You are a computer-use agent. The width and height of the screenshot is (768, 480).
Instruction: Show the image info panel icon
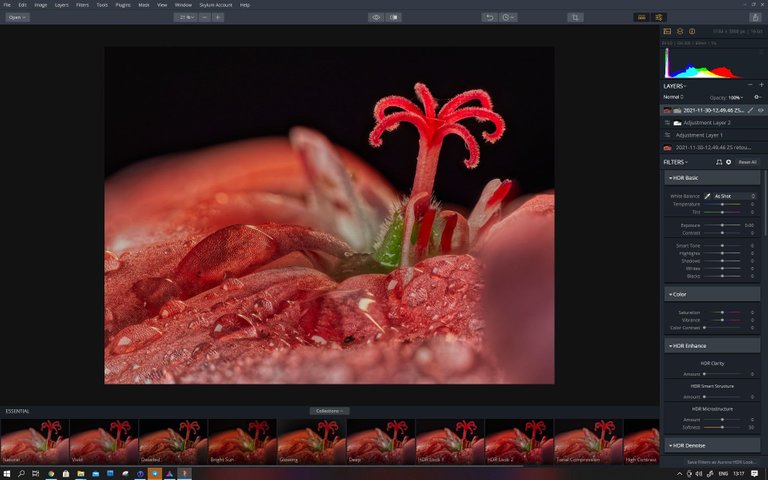[x=692, y=31]
